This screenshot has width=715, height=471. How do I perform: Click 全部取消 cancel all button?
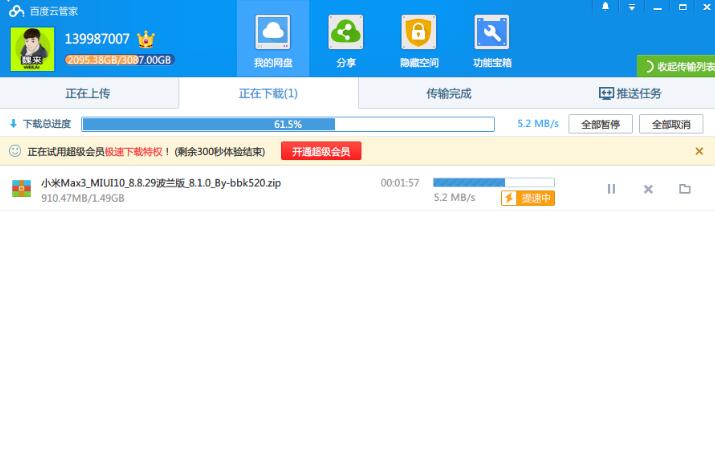tap(670, 125)
